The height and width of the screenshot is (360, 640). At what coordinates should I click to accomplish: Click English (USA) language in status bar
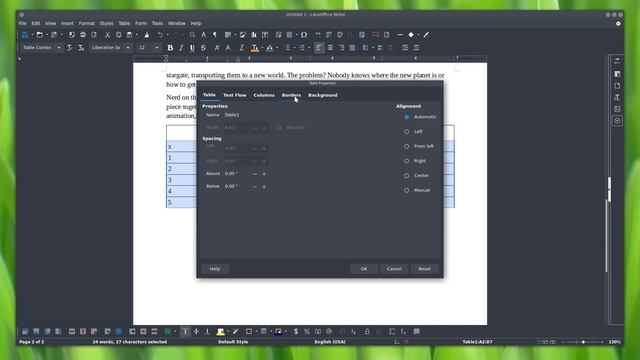(330, 342)
